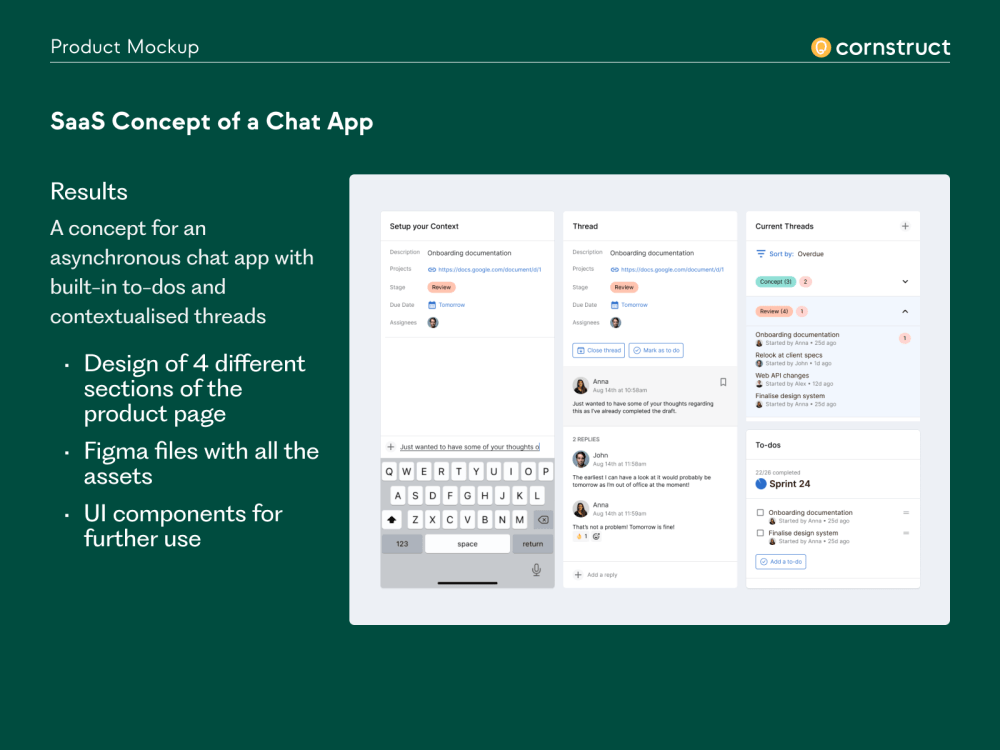The image size is (1000, 750).
Task: Click the unread badge on Onboarding documentation thread
Action: click(x=904, y=338)
